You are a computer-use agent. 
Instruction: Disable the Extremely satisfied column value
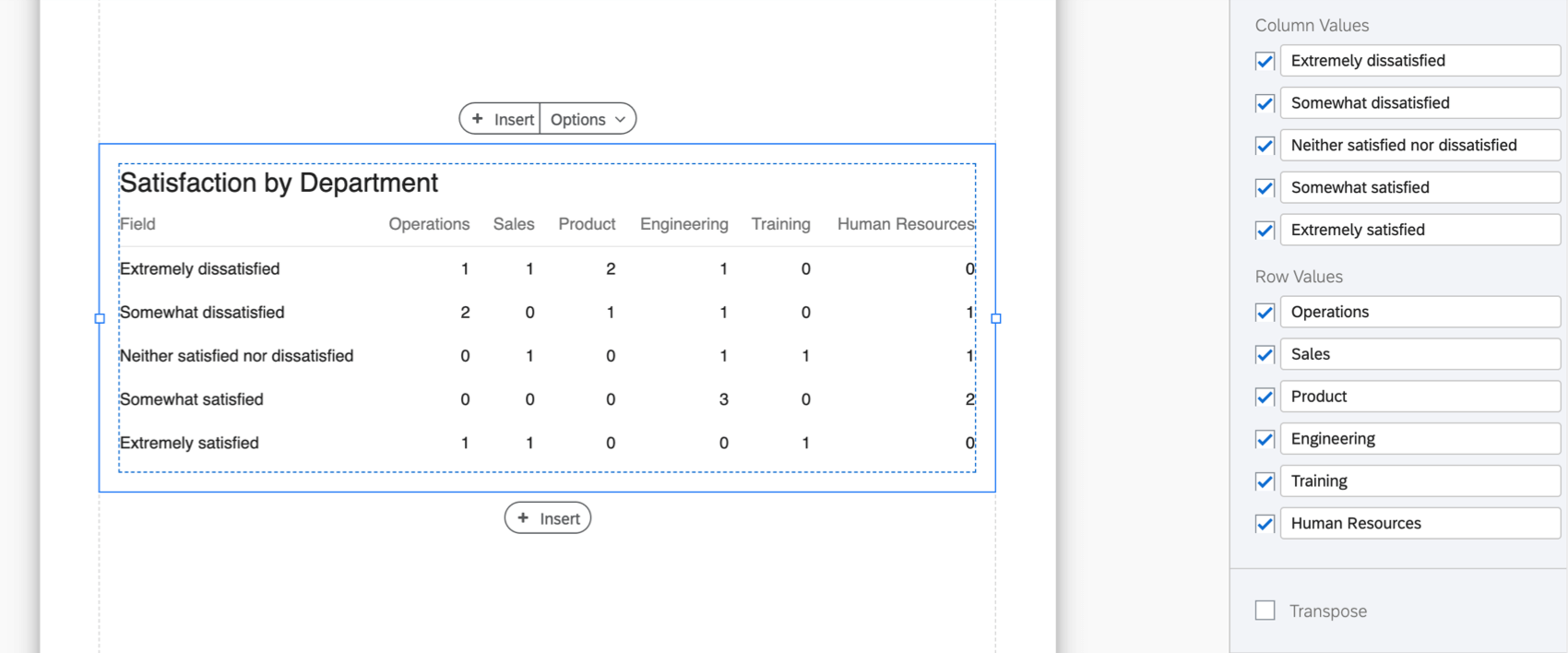pyautogui.click(x=1265, y=231)
